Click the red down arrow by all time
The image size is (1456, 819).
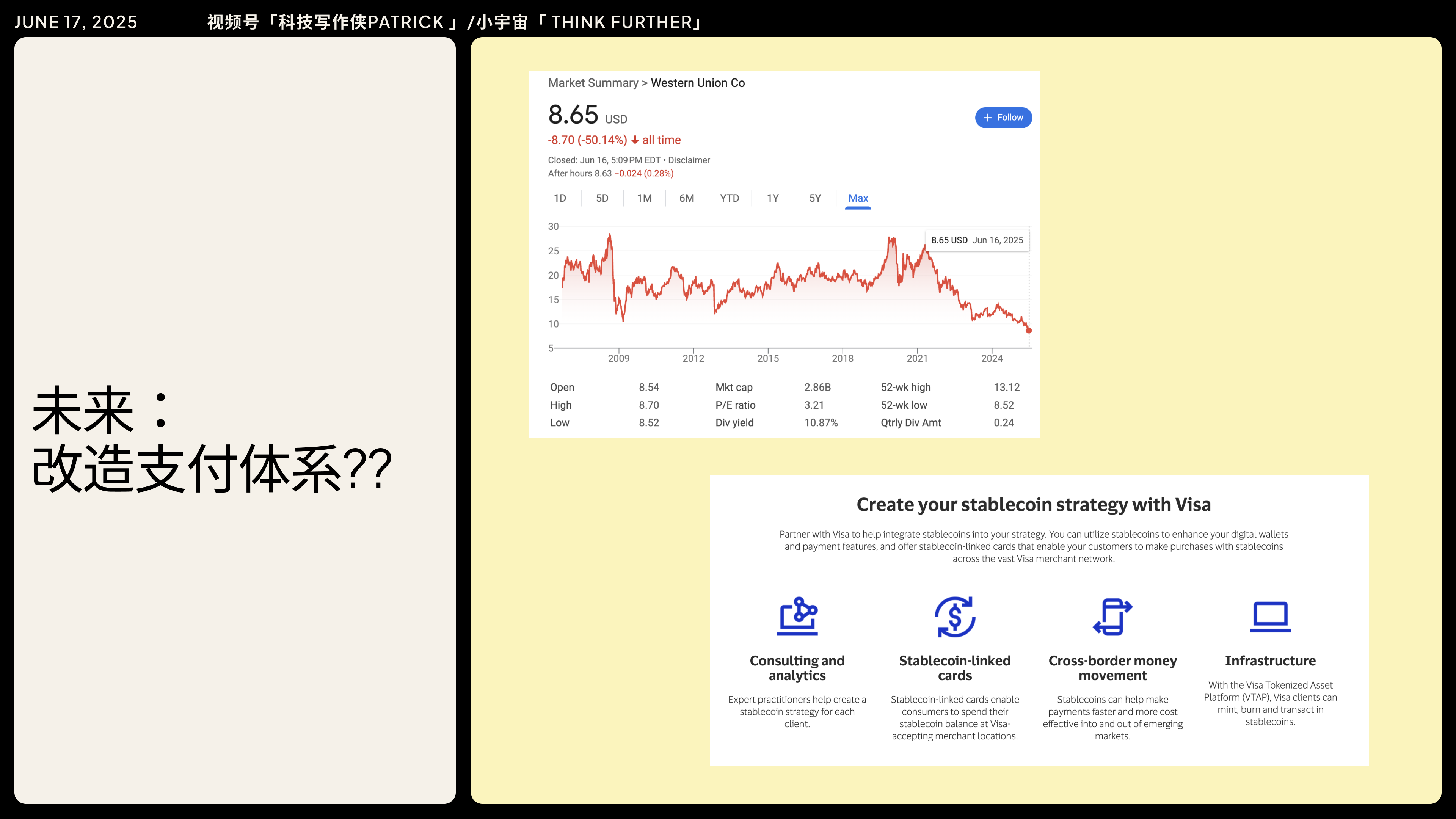(x=635, y=140)
